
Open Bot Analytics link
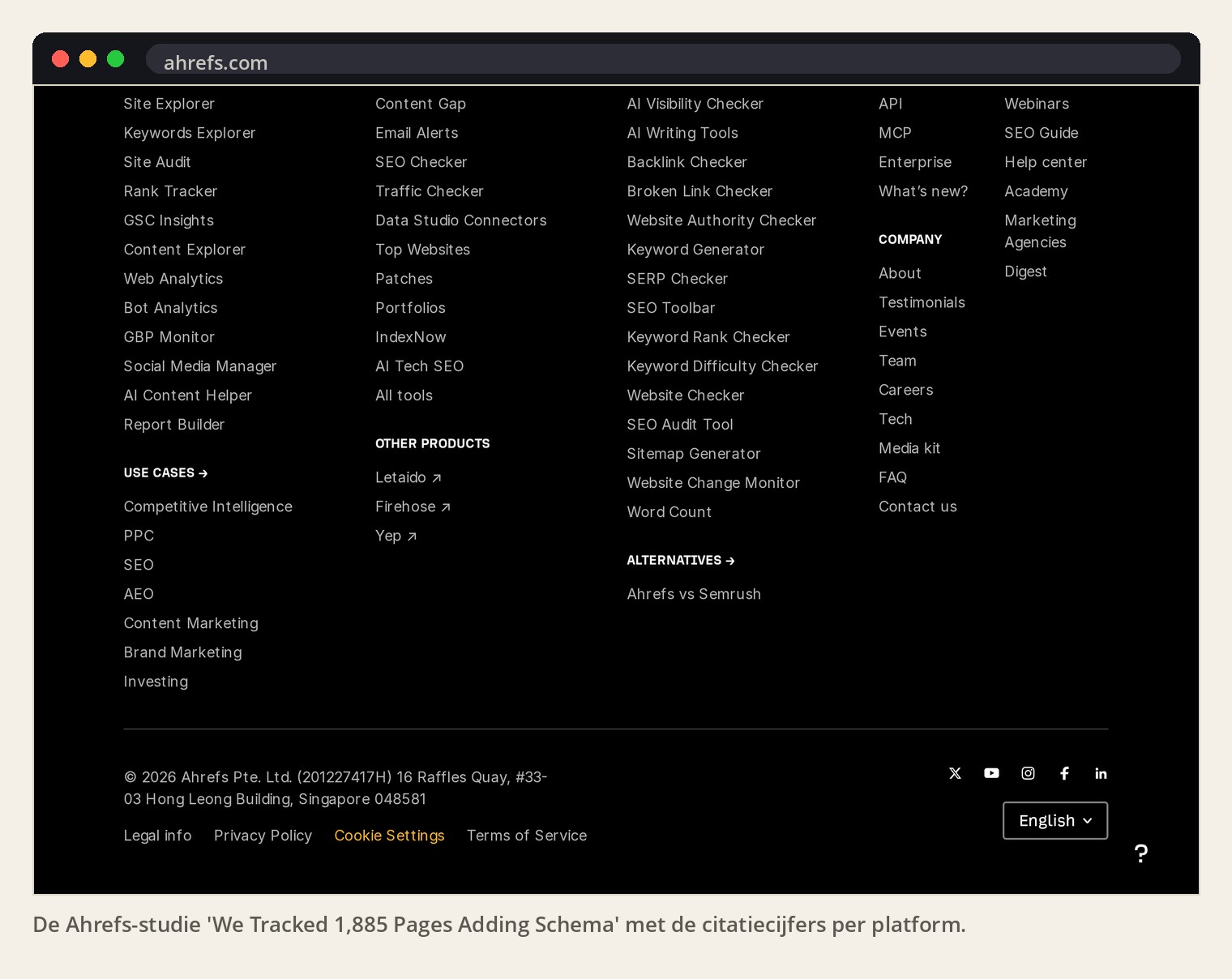click(x=170, y=308)
